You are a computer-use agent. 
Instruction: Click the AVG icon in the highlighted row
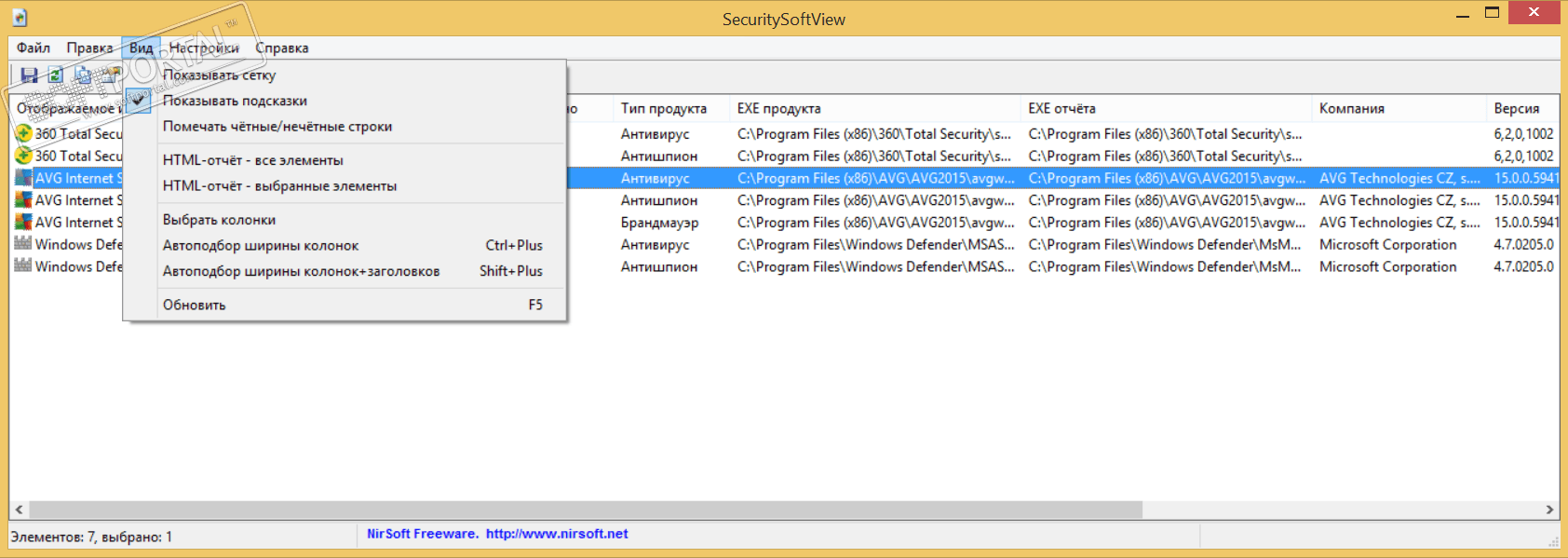(x=23, y=178)
